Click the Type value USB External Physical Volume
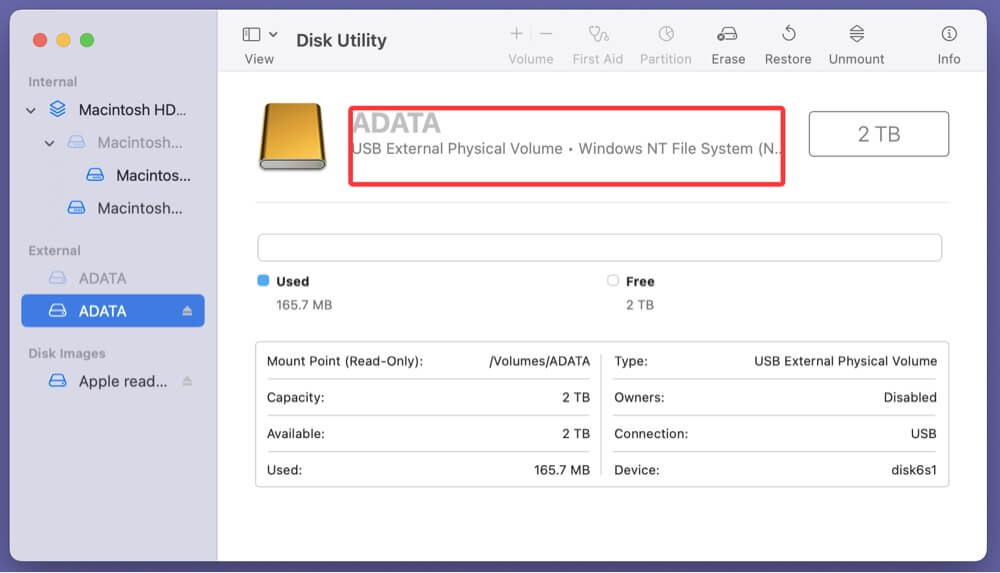This screenshot has height=573, width=1000. coord(846,361)
